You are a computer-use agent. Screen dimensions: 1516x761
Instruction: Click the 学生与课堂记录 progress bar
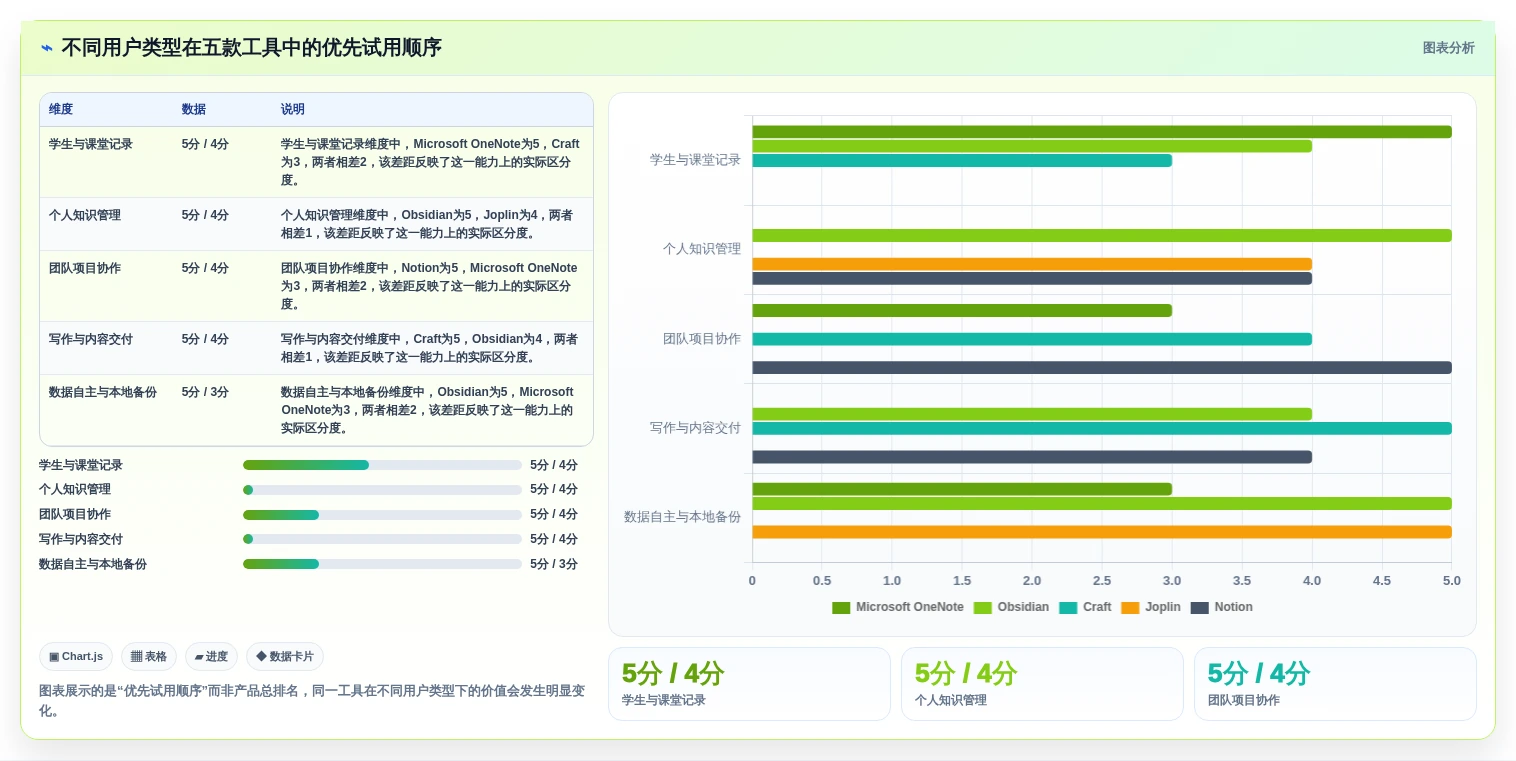click(x=382, y=465)
